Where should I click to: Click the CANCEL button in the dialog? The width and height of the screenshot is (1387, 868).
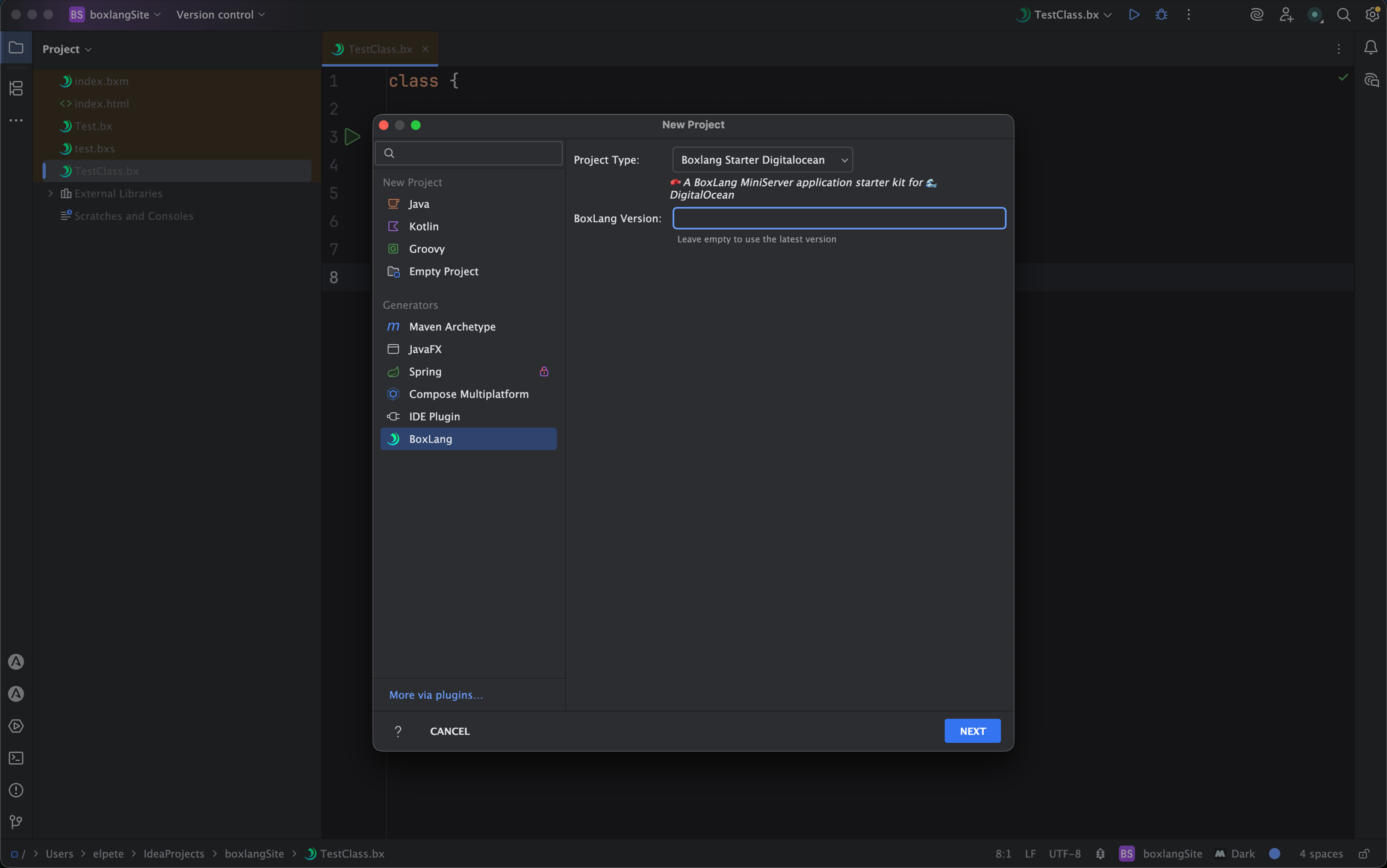point(449,731)
